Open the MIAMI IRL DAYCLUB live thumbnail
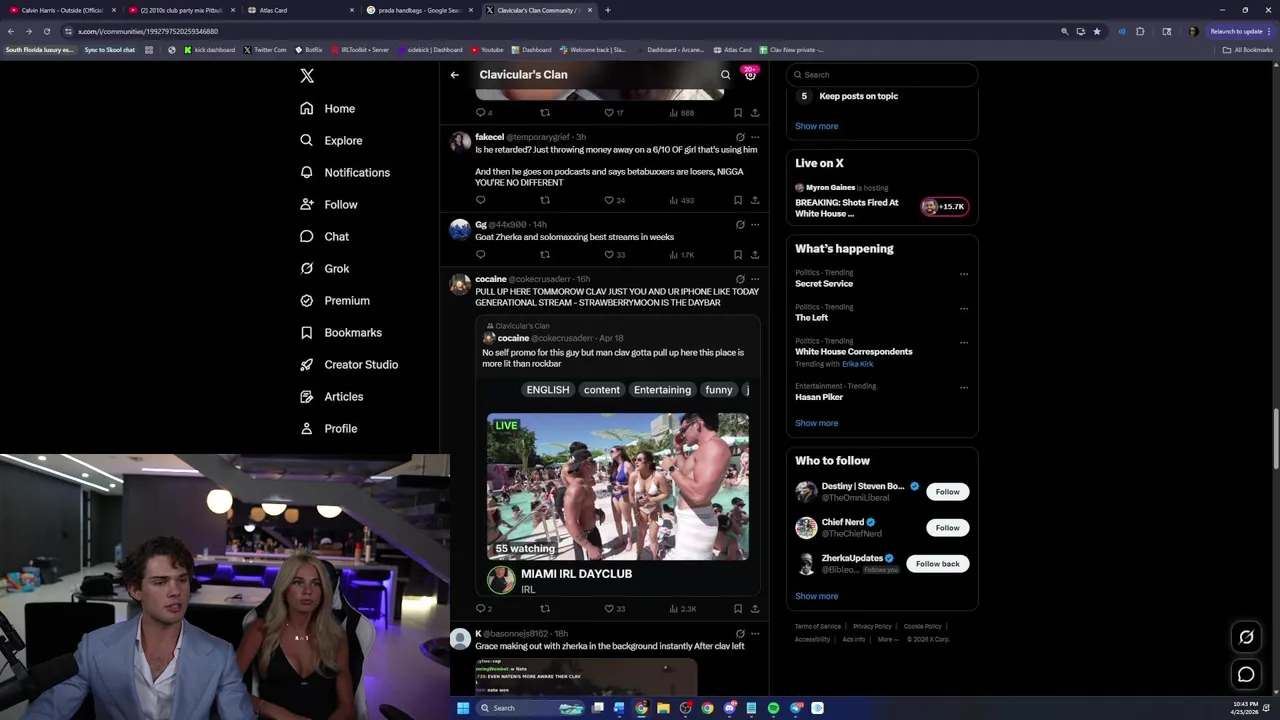This screenshot has width=1280, height=720. tap(618, 486)
